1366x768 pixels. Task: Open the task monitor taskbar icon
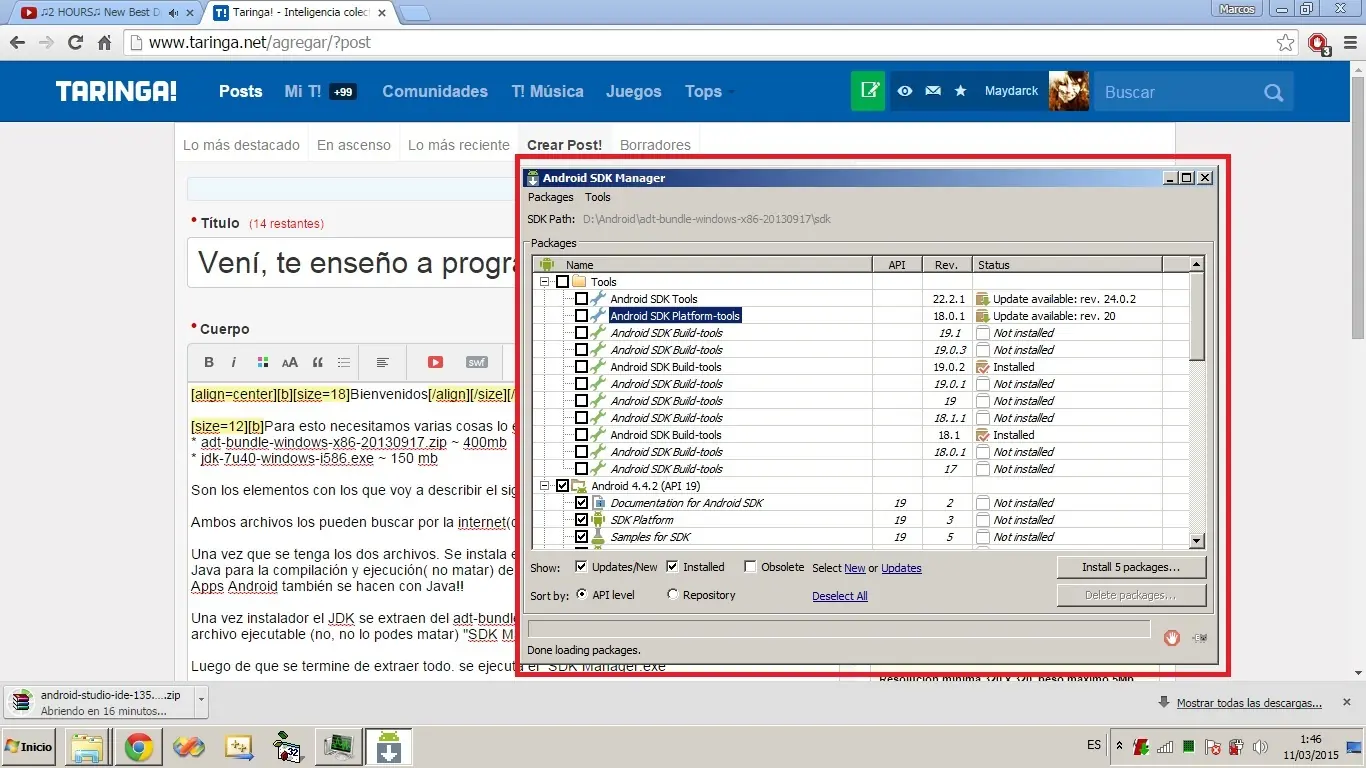[339, 747]
